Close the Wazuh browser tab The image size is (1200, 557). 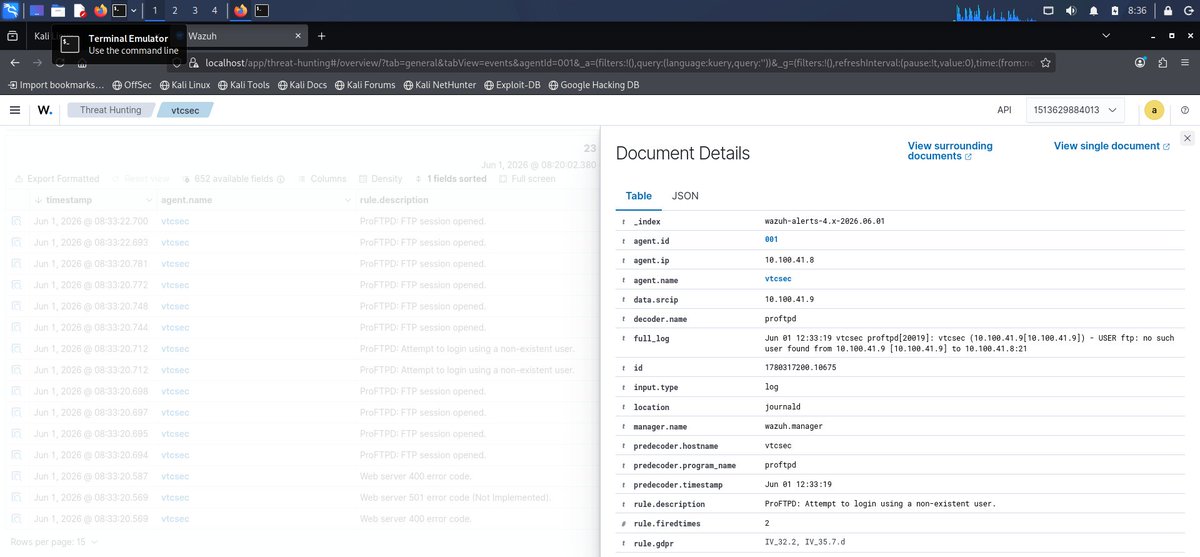pos(297,35)
